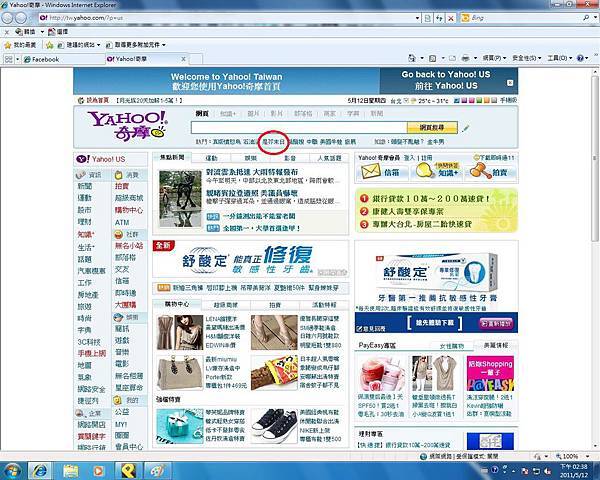Close the Yahoo!奇摩 browser tab
This screenshot has height=480, width=600.
pyautogui.click(x=183, y=59)
